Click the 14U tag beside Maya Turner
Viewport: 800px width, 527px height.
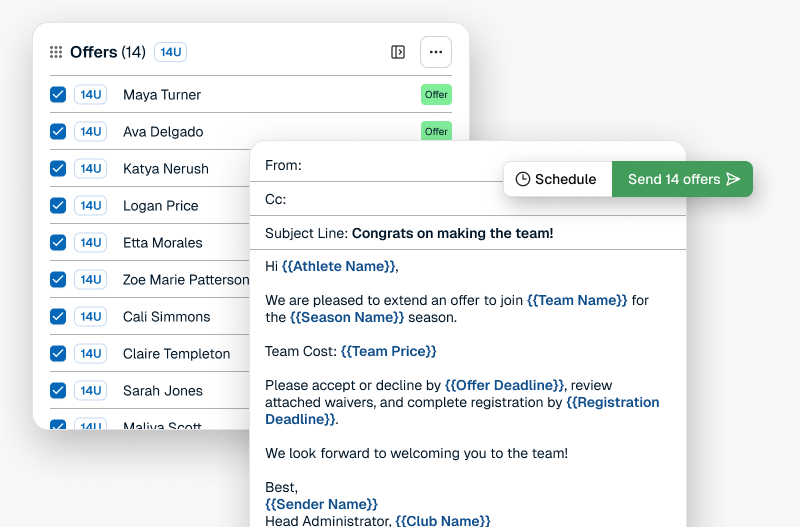(x=91, y=94)
